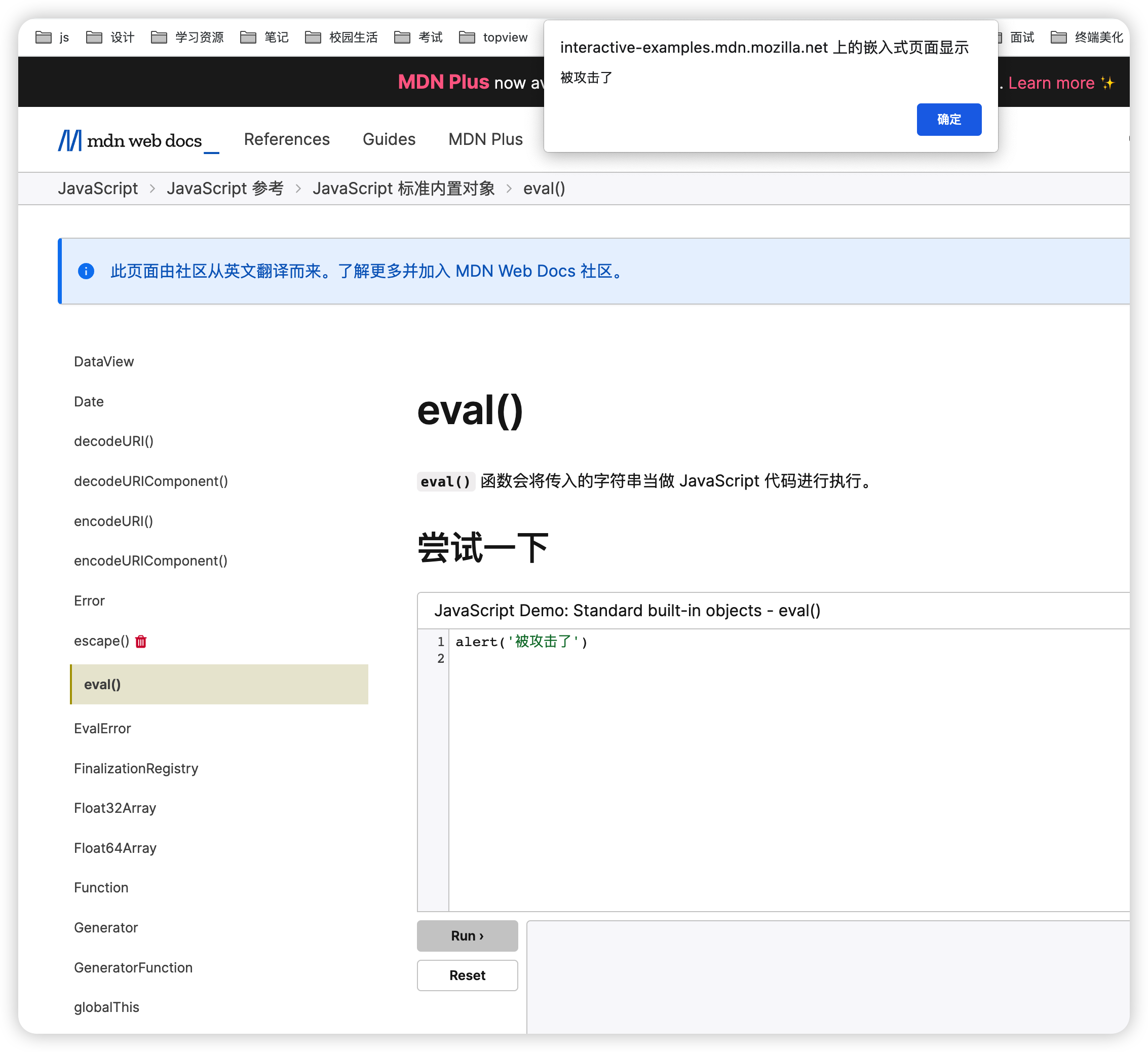Select decodeURIComponent() in the sidebar
The image size is (1148, 1052).
(151, 481)
